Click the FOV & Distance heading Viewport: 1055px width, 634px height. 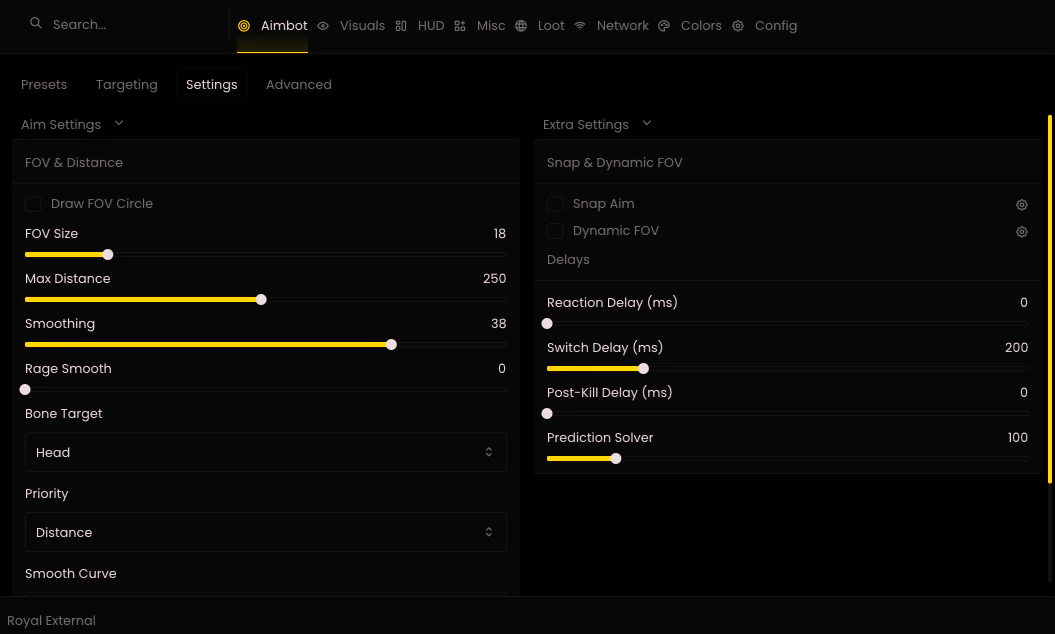tap(74, 163)
